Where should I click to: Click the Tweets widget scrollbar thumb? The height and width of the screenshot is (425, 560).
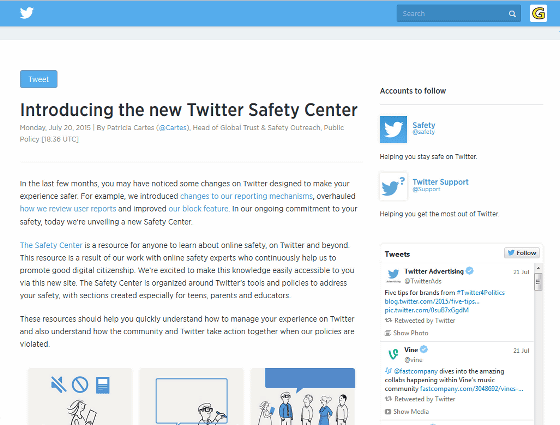(538, 282)
